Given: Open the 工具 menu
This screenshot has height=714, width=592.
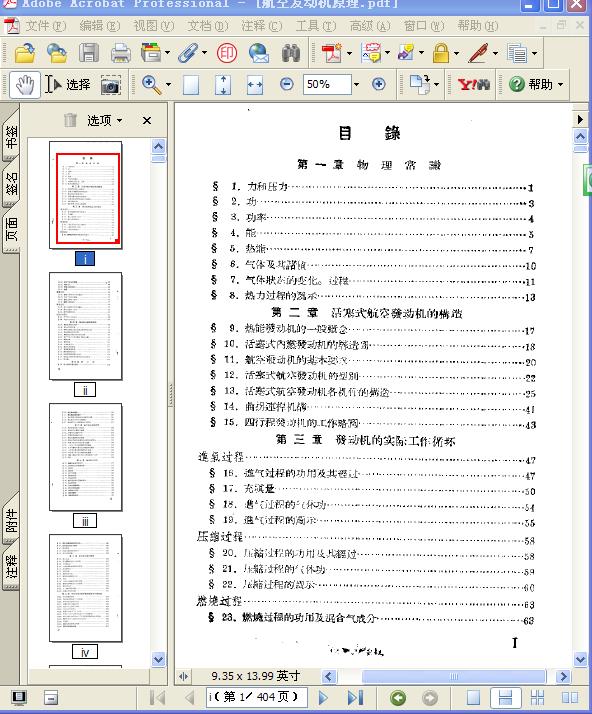Looking at the screenshot, I should tap(316, 26).
